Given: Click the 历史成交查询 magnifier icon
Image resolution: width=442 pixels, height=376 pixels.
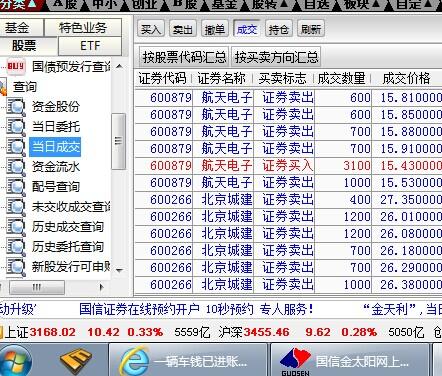Looking at the screenshot, I should 15,227.
